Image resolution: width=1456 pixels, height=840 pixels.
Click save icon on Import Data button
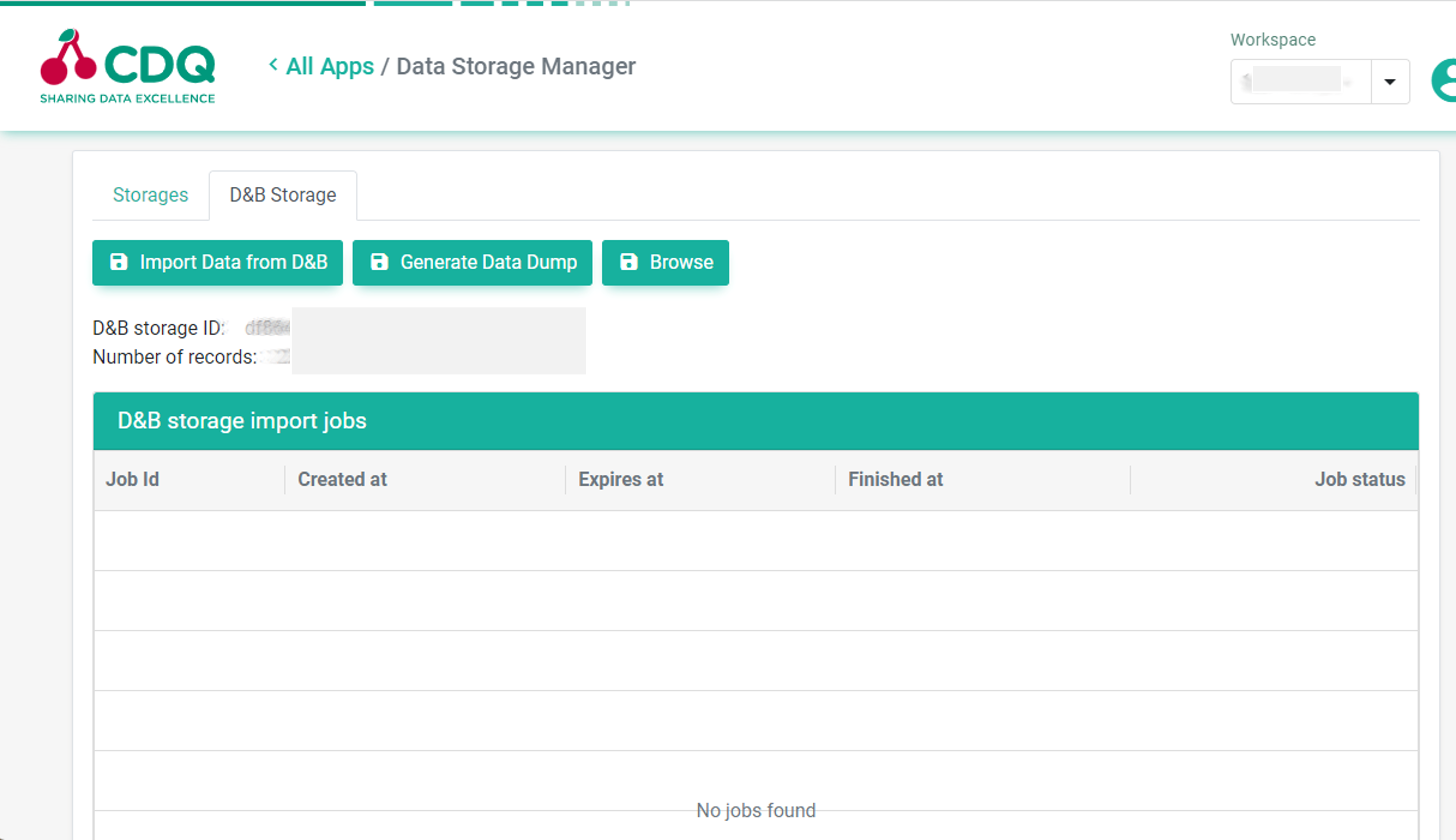point(119,262)
